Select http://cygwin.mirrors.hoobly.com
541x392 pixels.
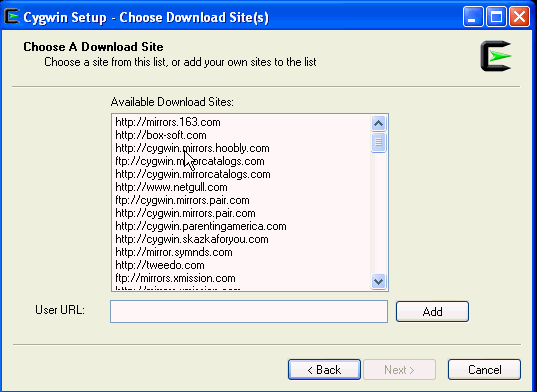[x=192, y=148]
